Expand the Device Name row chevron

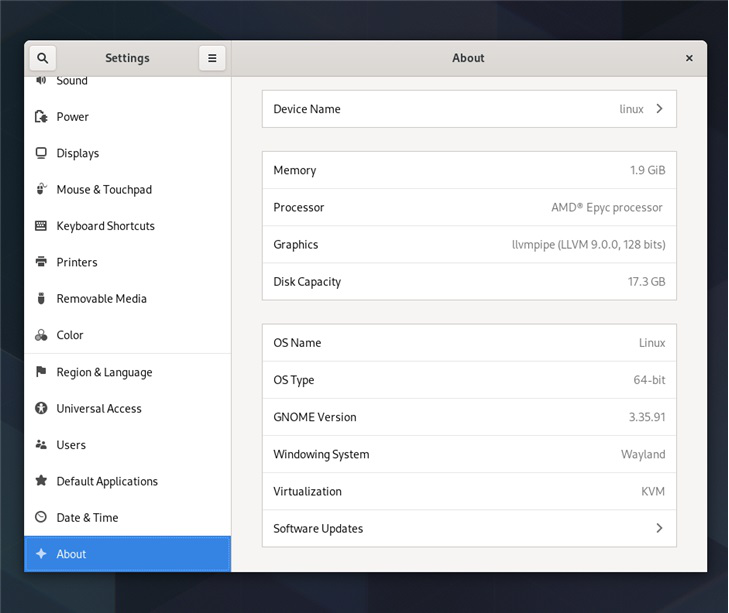pyautogui.click(x=659, y=108)
